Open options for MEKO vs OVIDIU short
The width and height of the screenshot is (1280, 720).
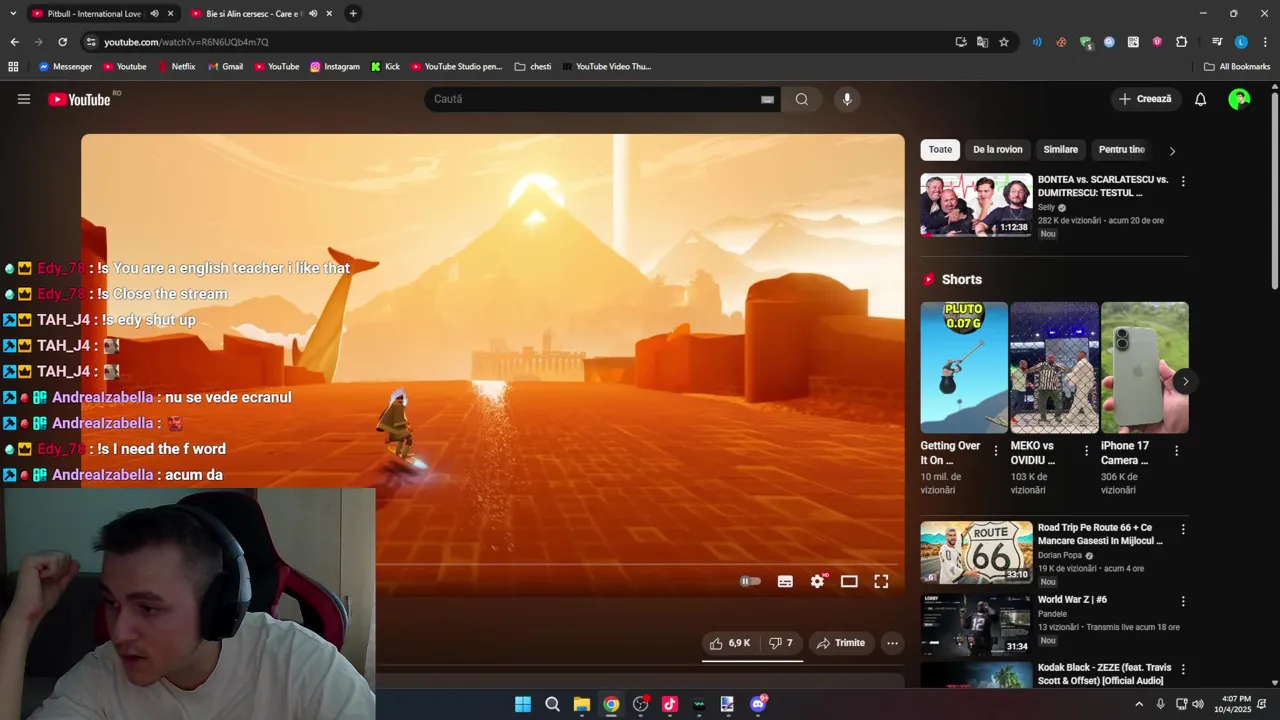coord(1086,451)
